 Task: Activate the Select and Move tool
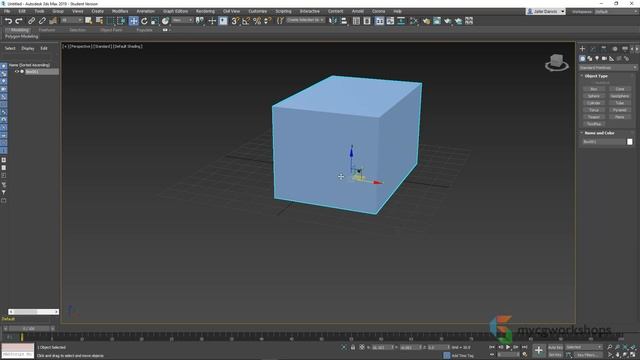pyautogui.click(x=133, y=21)
